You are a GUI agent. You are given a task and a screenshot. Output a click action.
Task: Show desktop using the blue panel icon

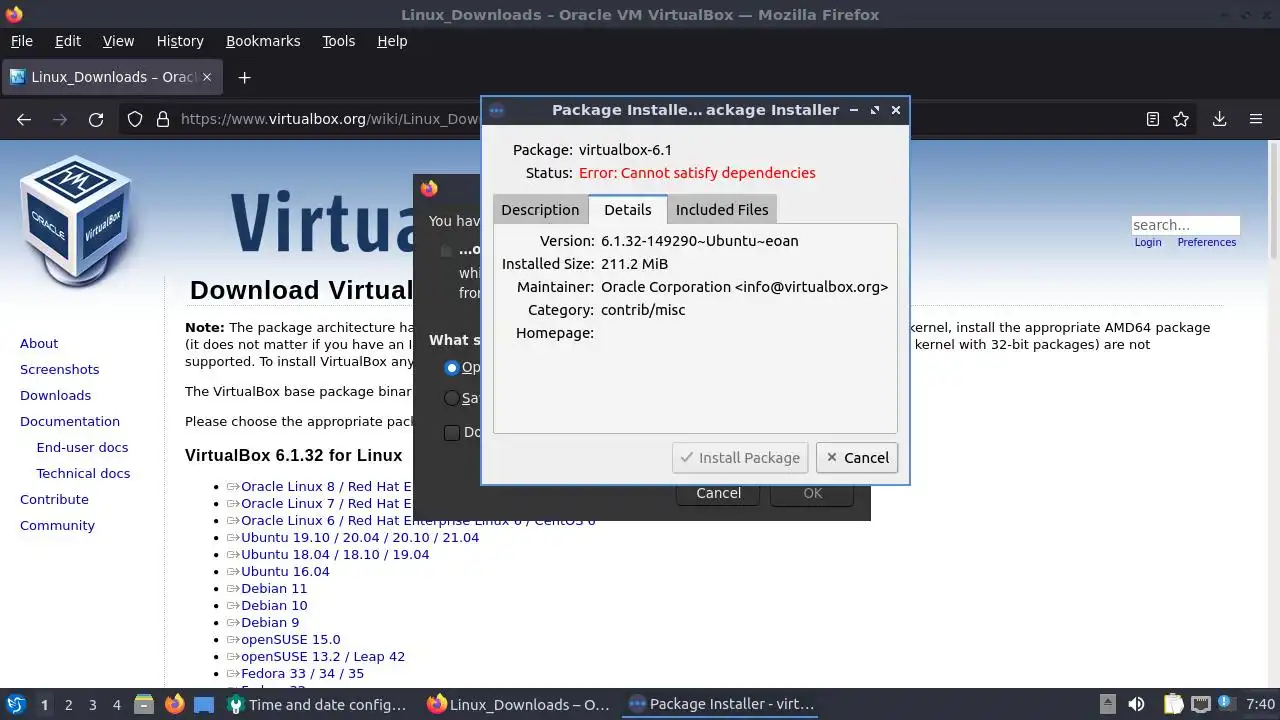pos(204,704)
